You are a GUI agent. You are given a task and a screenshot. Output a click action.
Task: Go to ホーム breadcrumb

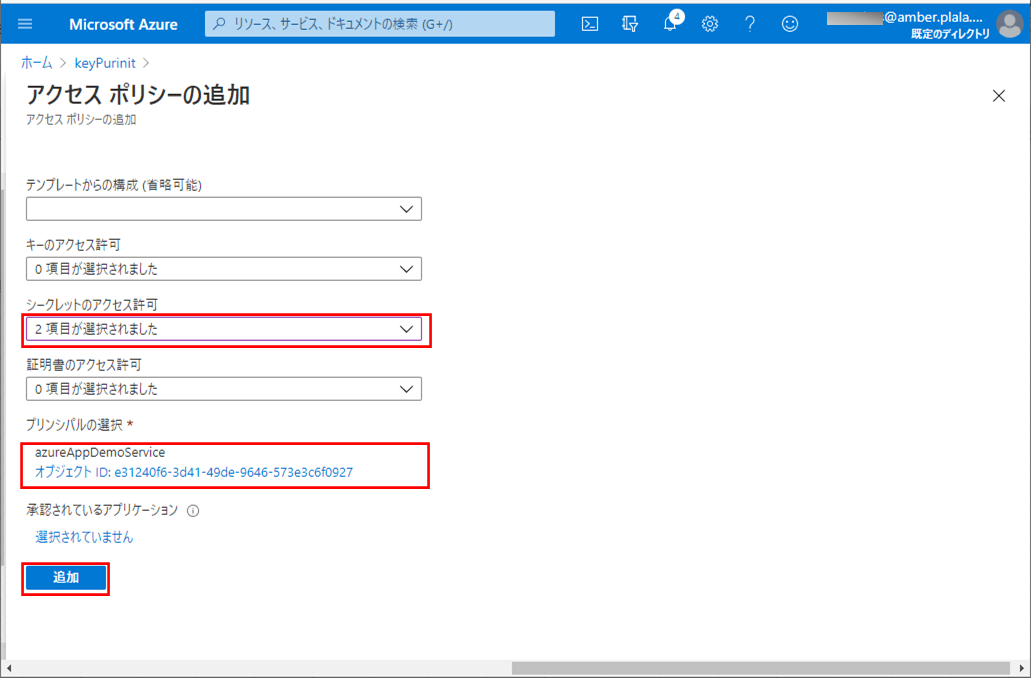[x=37, y=63]
